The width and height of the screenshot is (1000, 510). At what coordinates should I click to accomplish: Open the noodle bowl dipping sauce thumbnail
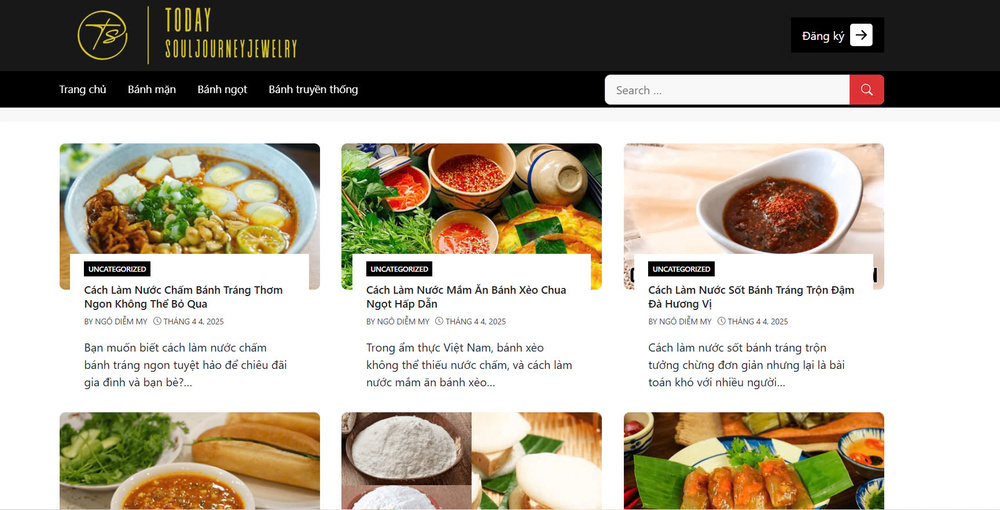(189, 199)
